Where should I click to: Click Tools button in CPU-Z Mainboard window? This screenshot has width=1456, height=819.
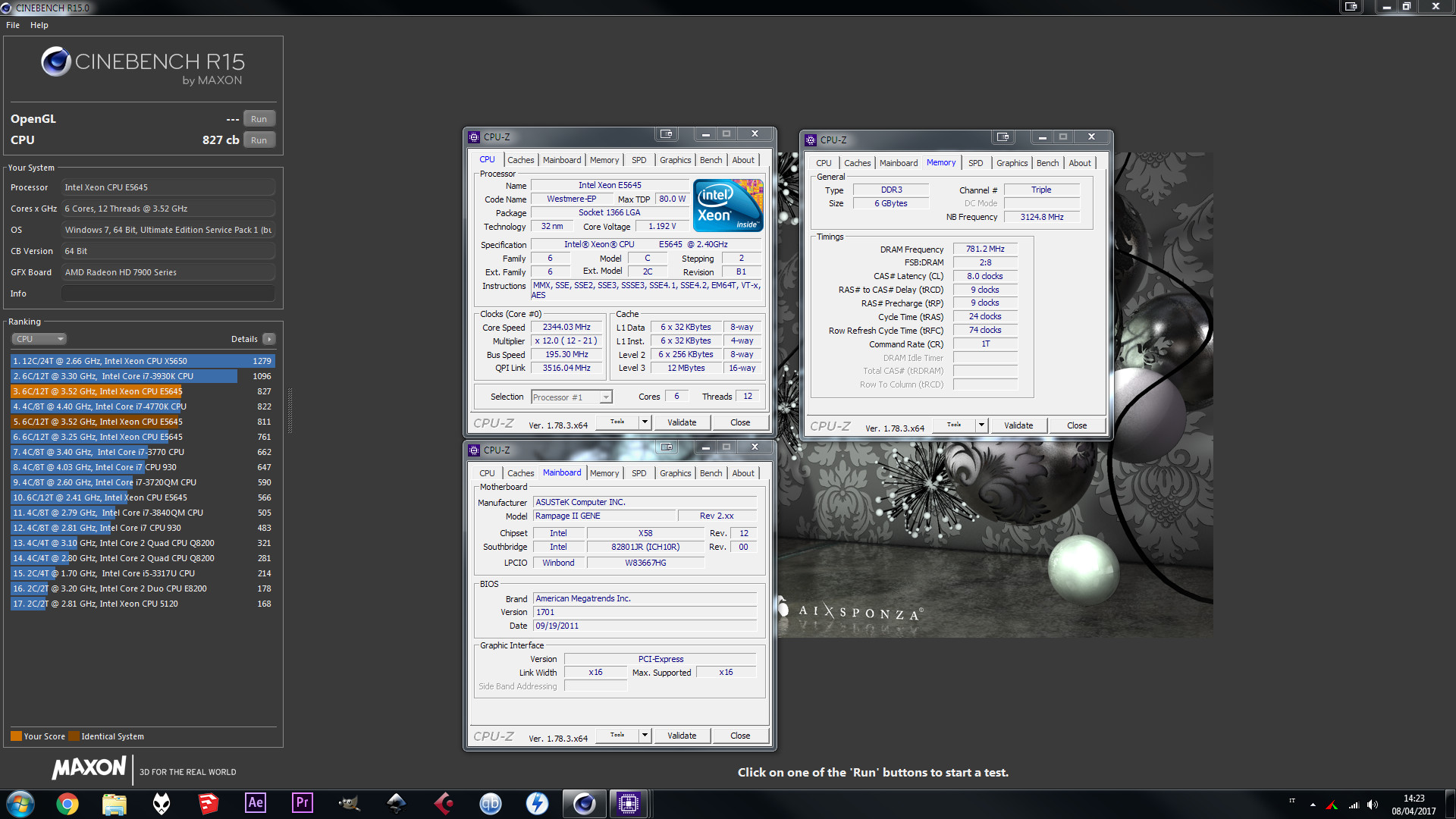coord(617,736)
